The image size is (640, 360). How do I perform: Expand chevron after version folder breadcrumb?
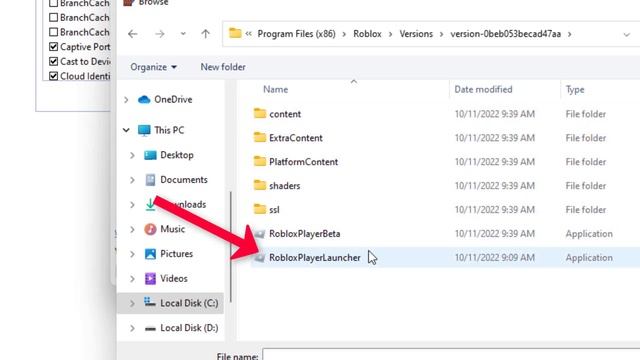tap(569, 34)
